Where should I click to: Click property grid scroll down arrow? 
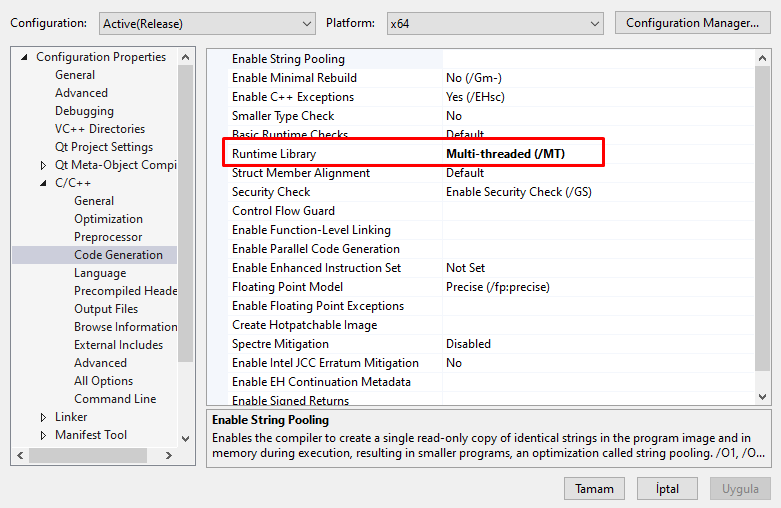click(x=762, y=396)
